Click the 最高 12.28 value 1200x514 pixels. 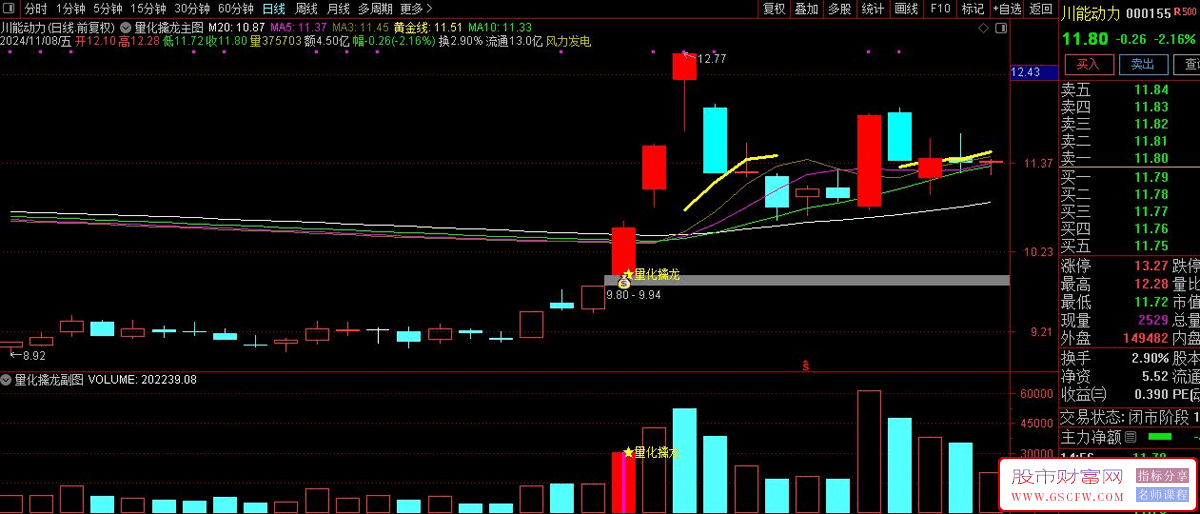[1150, 284]
